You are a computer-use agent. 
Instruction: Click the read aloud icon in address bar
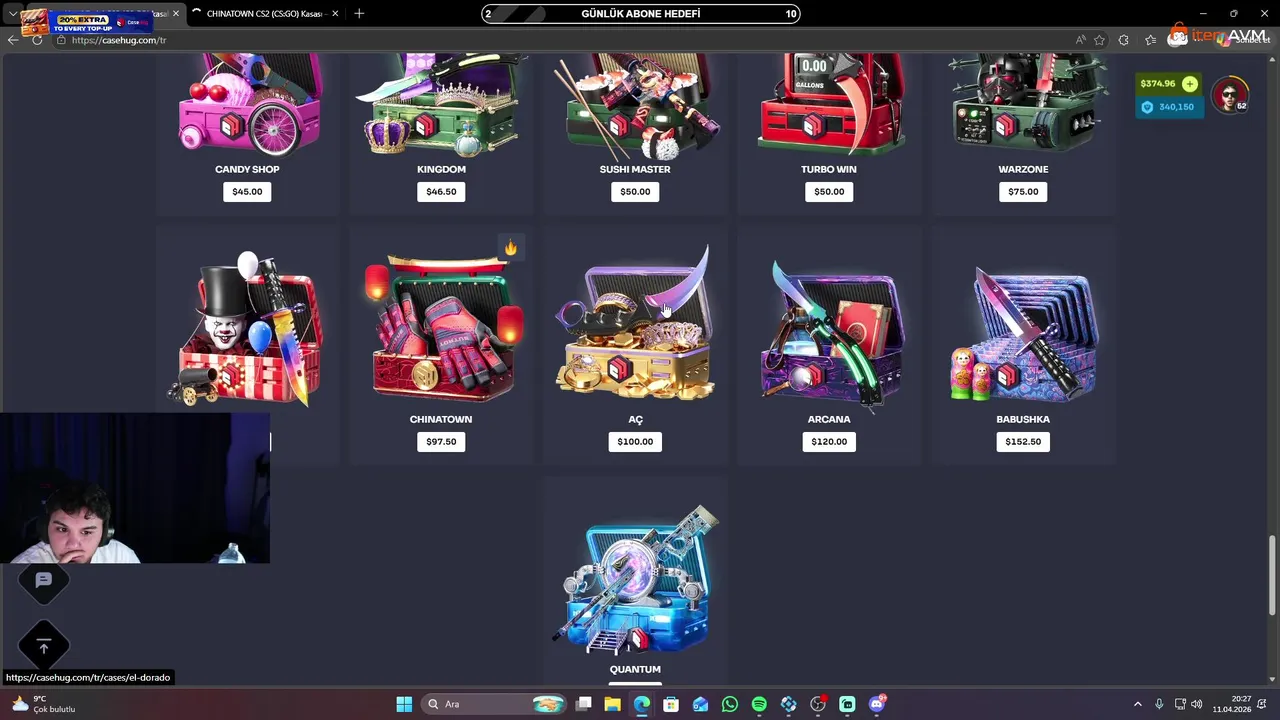[x=1080, y=40]
